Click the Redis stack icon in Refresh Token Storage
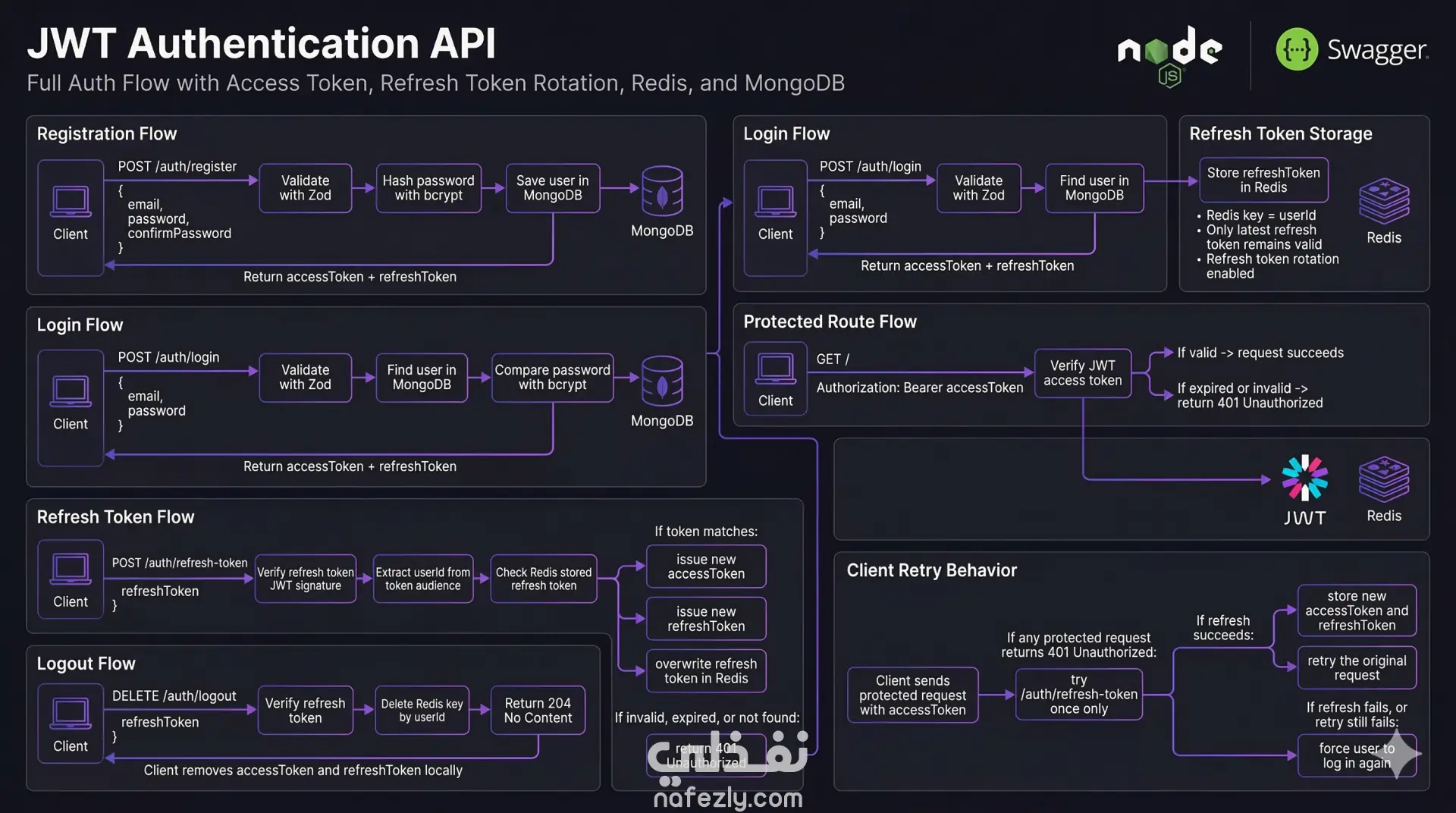 [1384, 201]
